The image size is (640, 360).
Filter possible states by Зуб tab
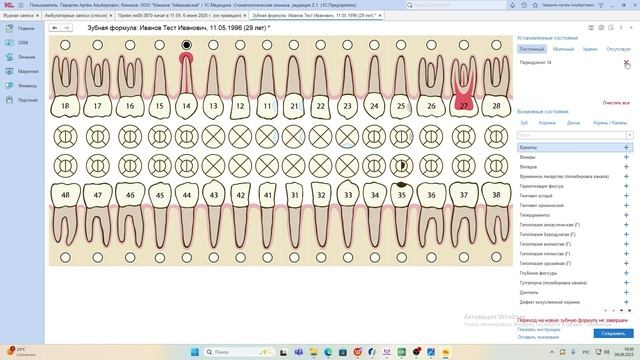tap(524, 123)
